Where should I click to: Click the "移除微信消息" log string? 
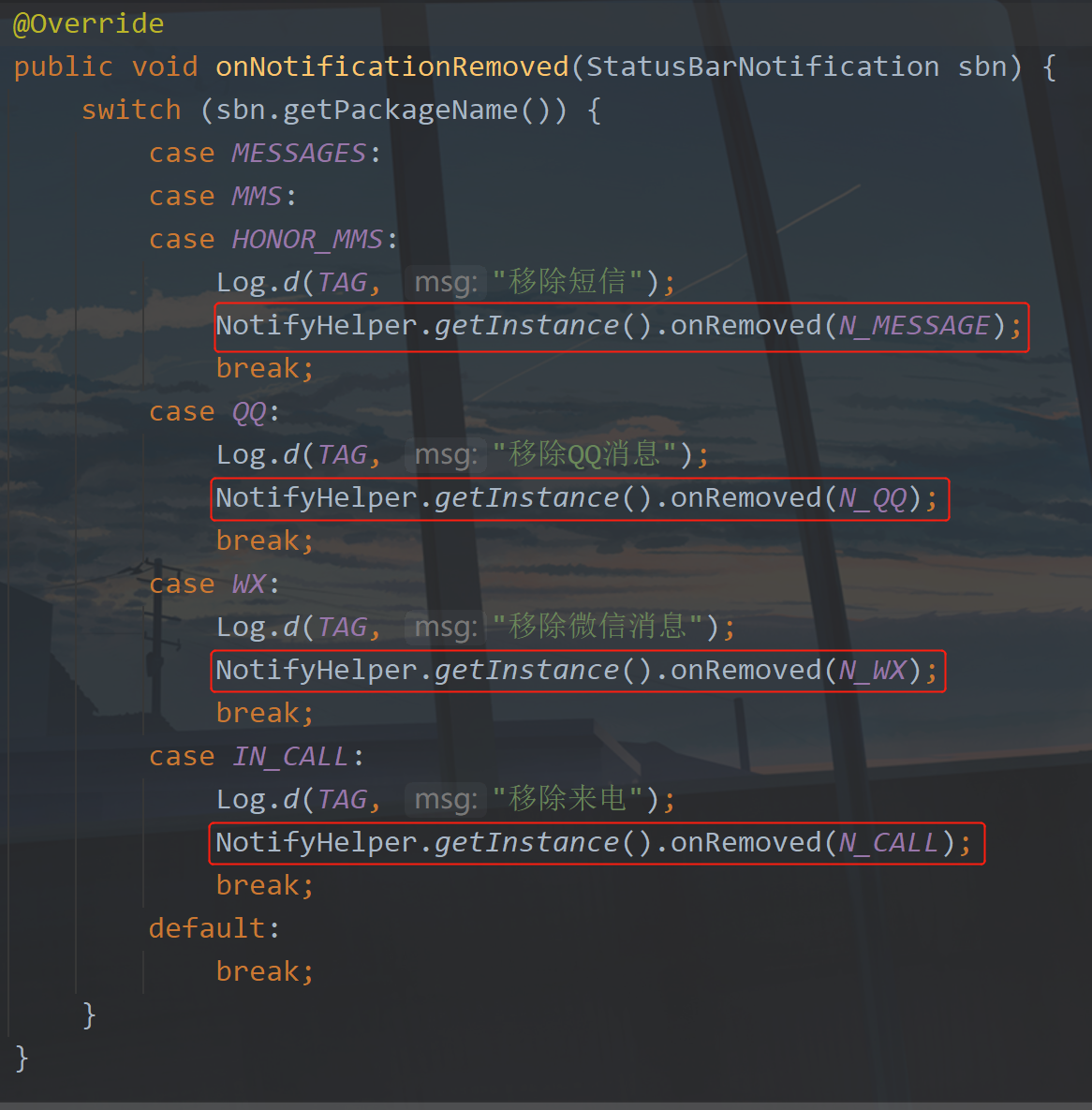click(598, 628)
